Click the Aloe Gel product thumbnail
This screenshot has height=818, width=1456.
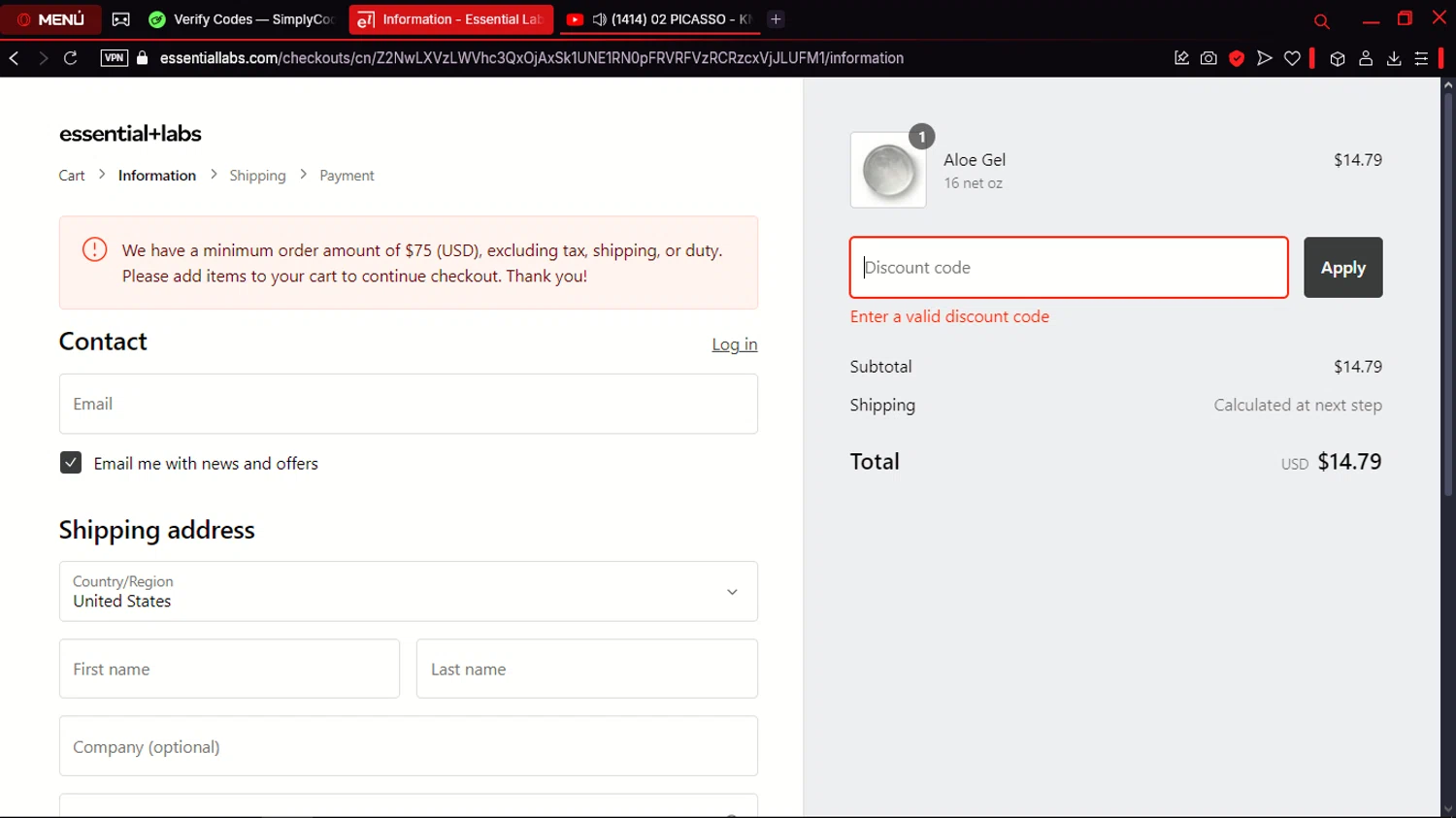[888, 170]
